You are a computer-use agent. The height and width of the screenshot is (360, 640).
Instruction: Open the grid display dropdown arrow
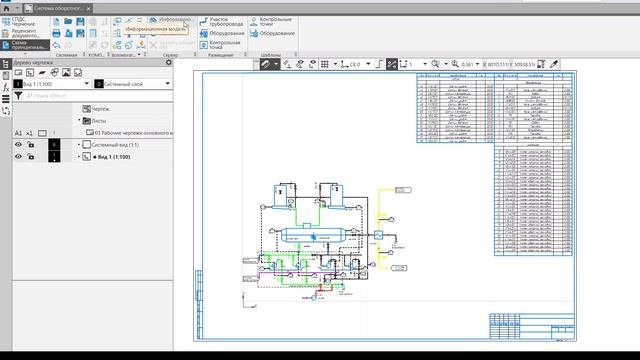pyautogui.click(x=335, y=64)
